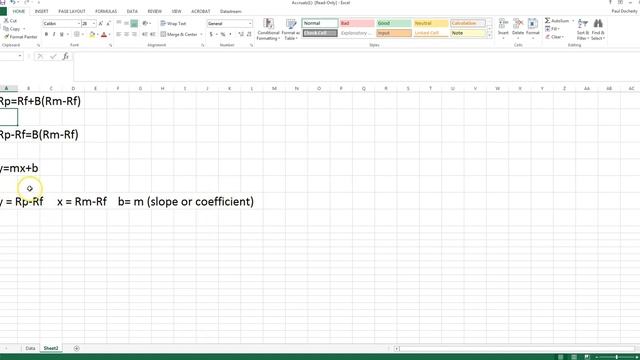Click Merge & Center

pos(179,35)
